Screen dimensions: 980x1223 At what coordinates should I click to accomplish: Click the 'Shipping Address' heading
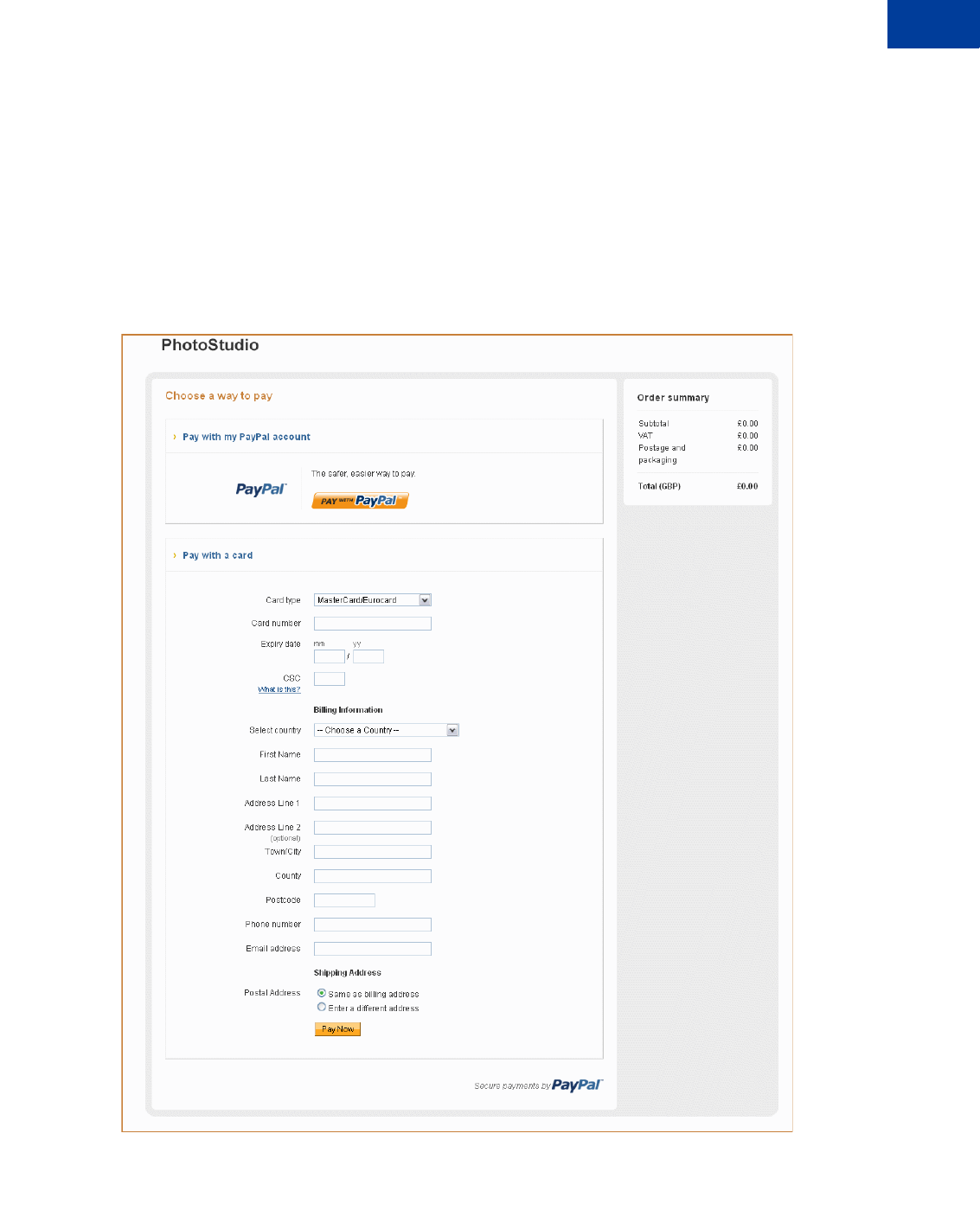[x=347, y=973]
